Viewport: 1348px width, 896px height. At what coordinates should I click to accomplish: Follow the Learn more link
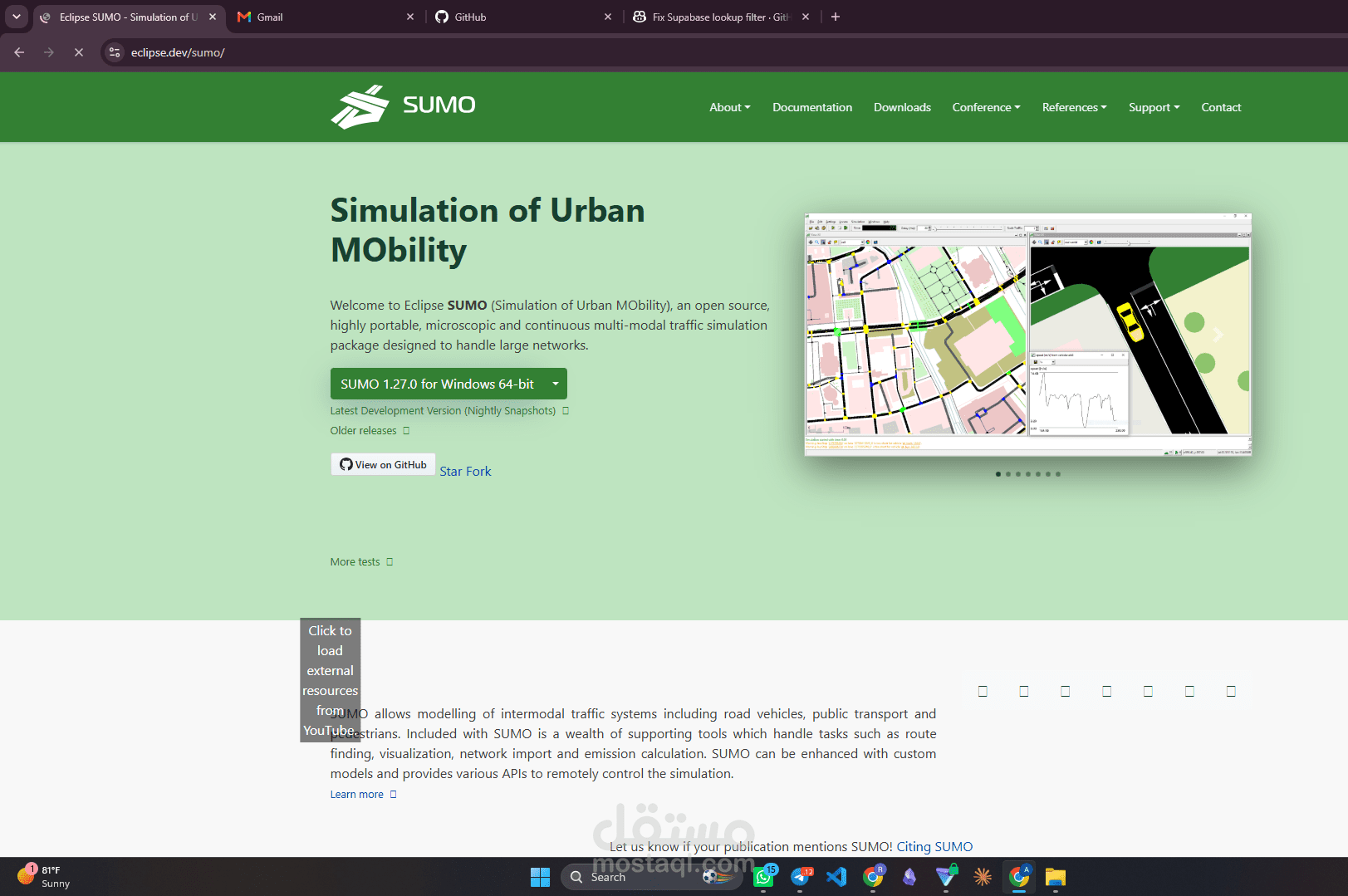[x=357, y=795]
